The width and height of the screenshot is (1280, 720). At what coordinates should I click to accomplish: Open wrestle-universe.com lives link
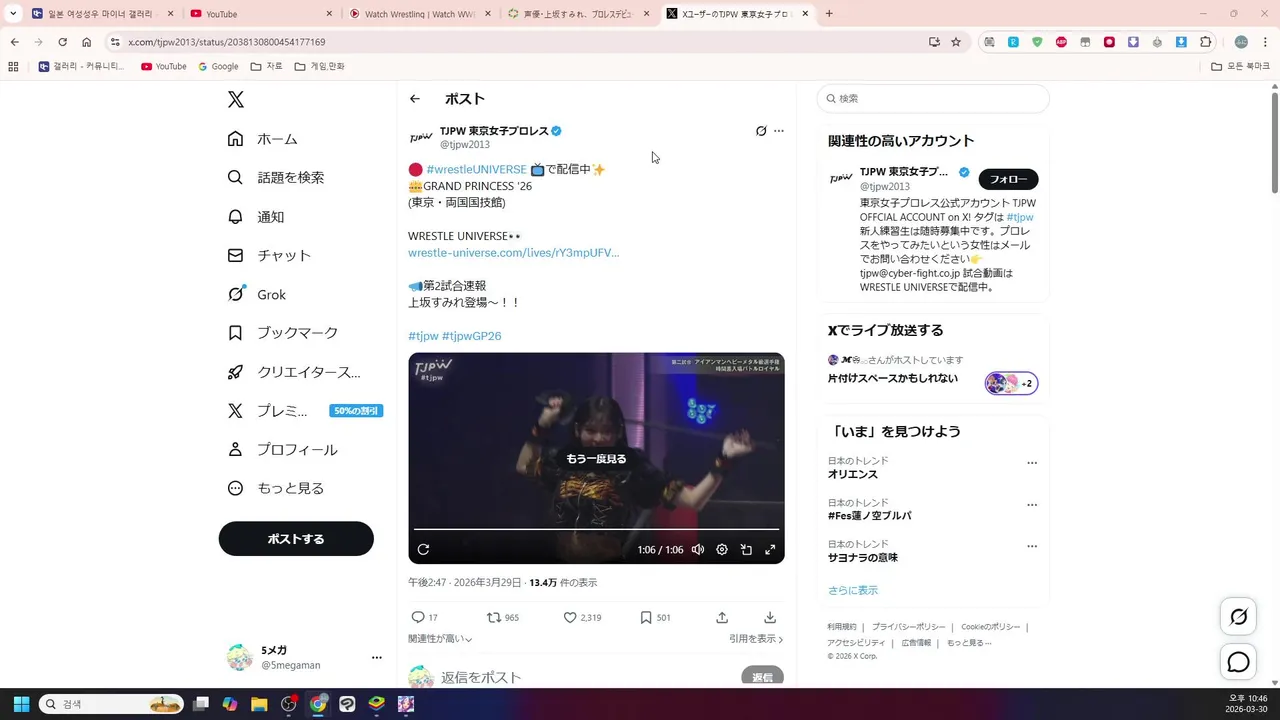(513, 253)
